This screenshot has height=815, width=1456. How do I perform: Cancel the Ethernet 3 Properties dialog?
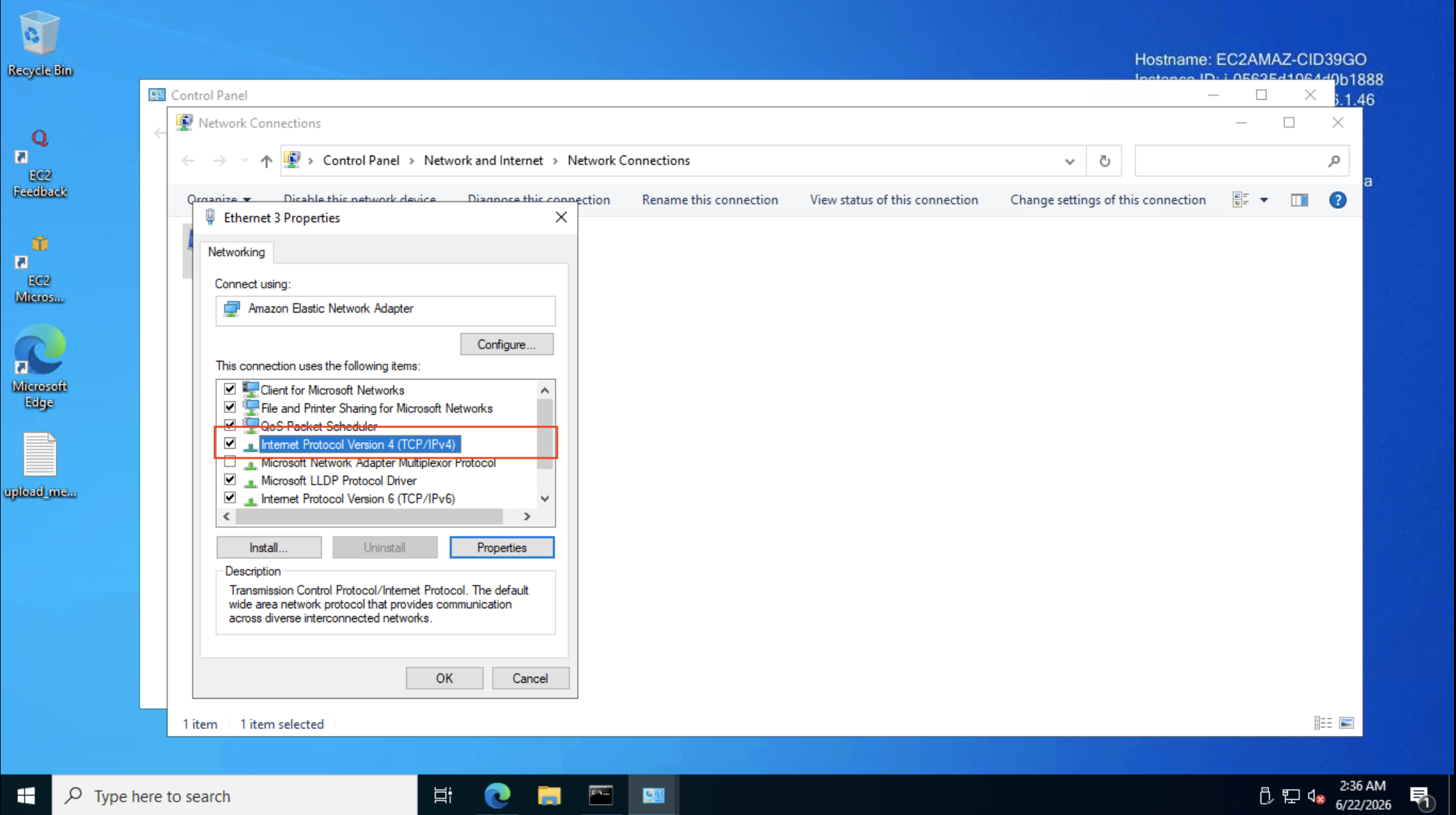pyautogui.click(x=530, y=679)
